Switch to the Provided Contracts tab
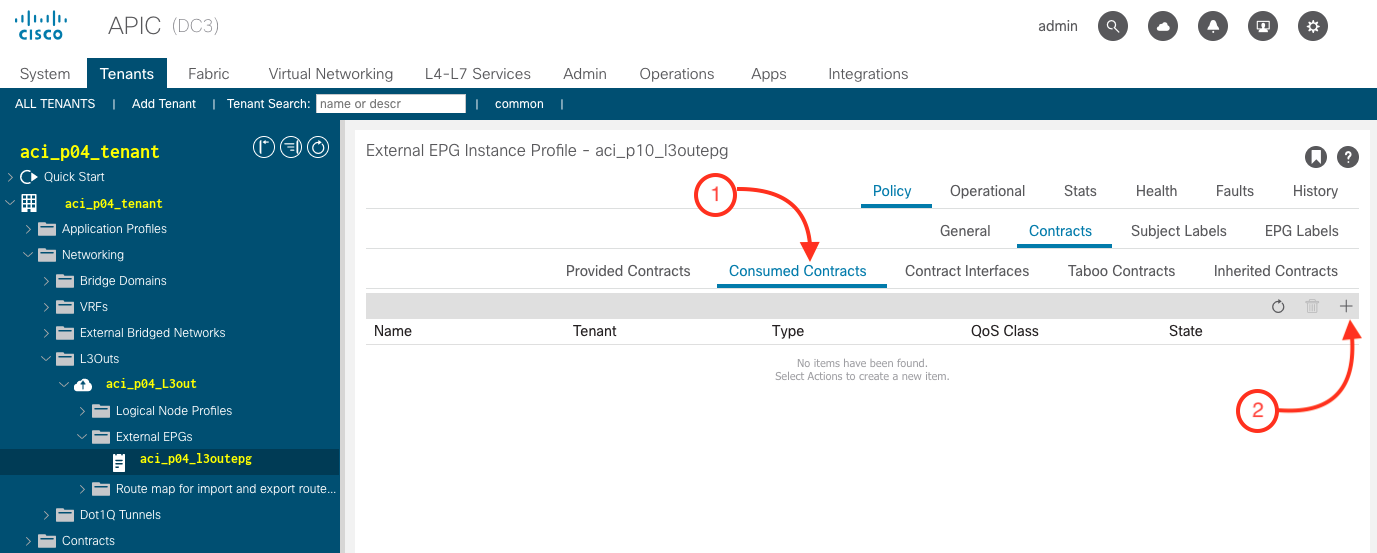1377x553 pixels. click(x=628, y=271)
